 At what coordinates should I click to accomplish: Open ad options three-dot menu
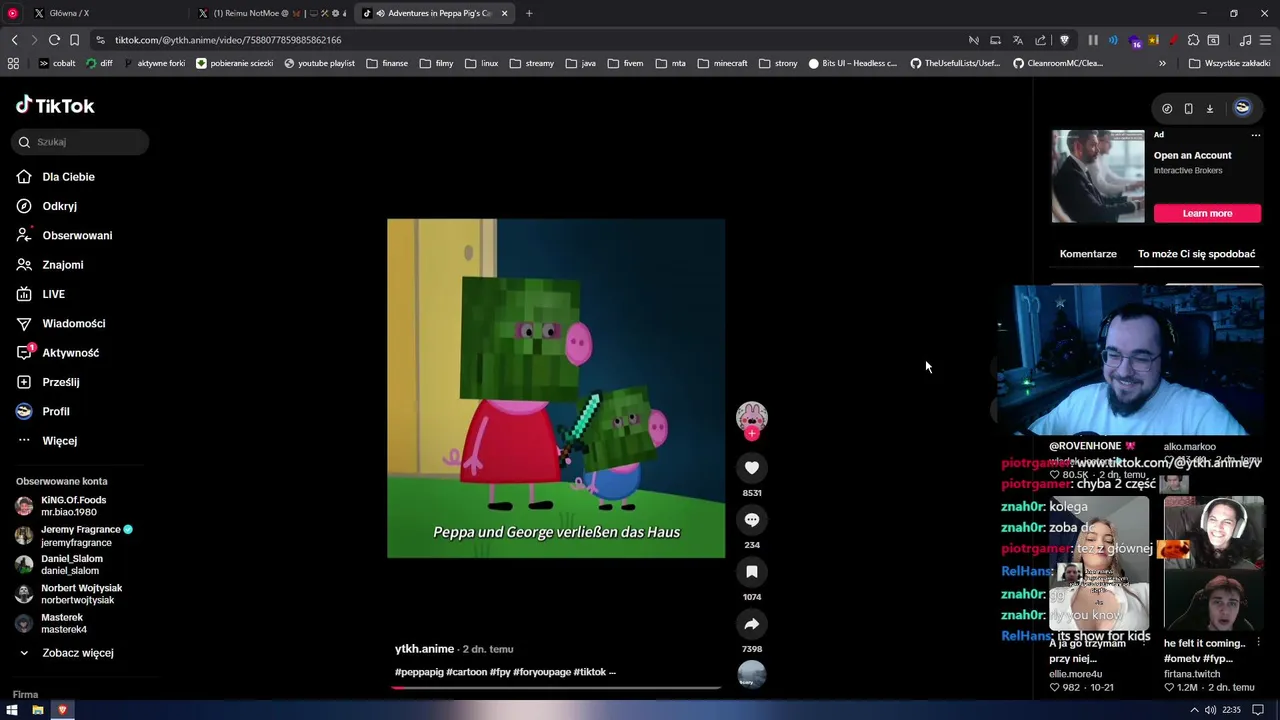(x=1256, y=135)
